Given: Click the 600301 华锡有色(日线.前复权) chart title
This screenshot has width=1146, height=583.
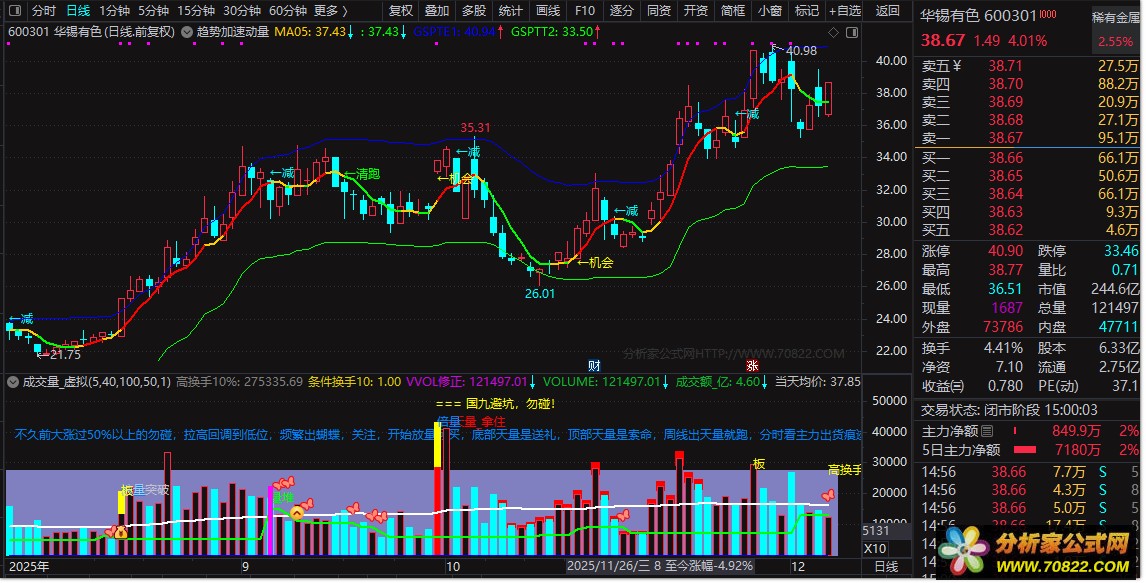Looking at the screenshot, I should pos(92,32).
